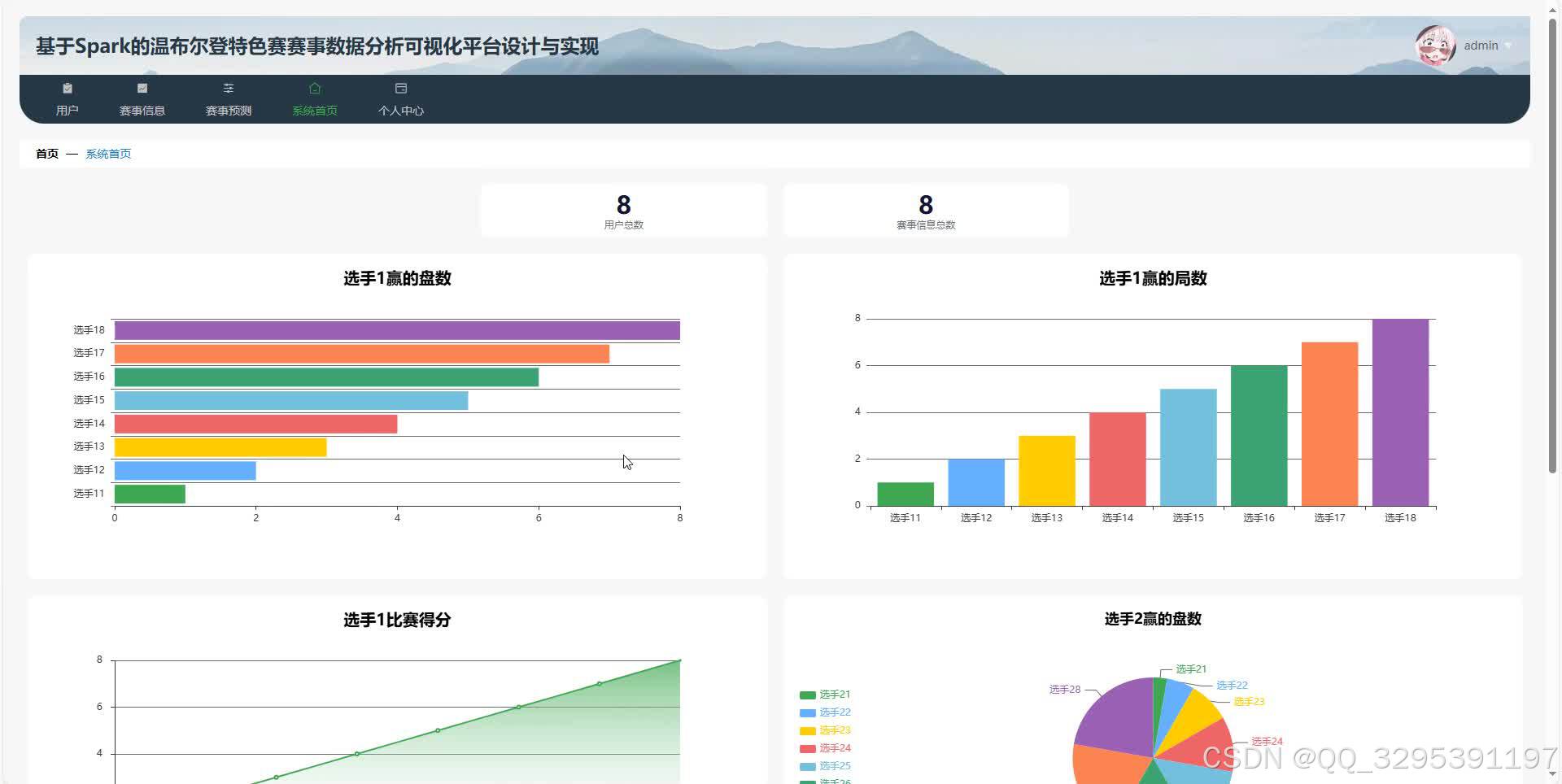Click the 首页 breadcrumb link
Screen dimensions: 1562x784
coord(46,153)
